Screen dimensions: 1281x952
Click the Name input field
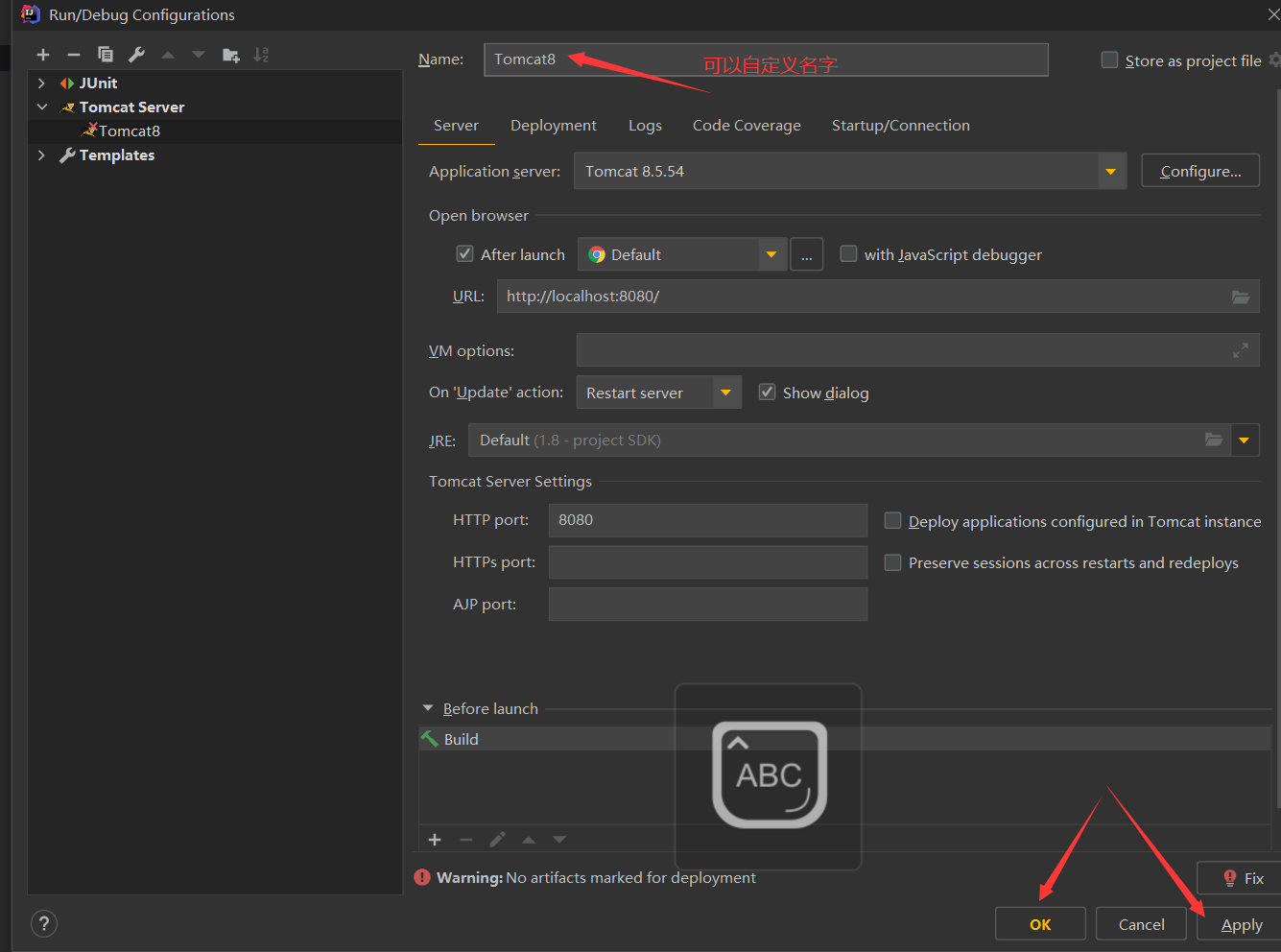pos(766,59)
